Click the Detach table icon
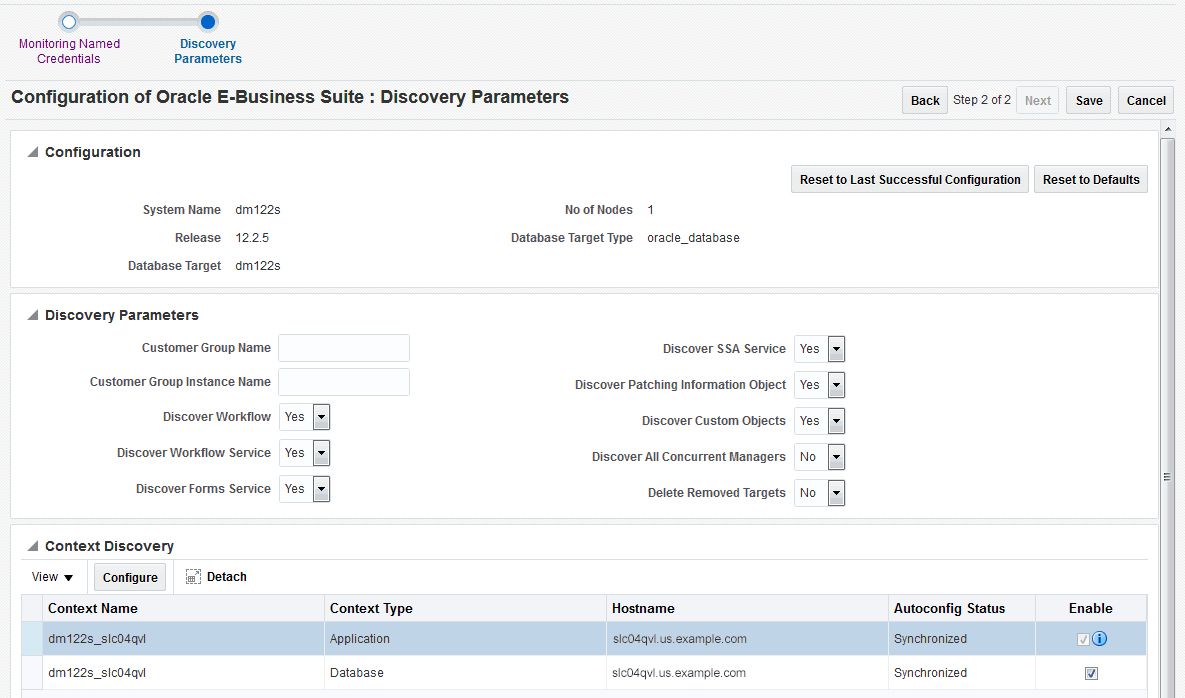The image size is (1185, 698). point(193,577)
